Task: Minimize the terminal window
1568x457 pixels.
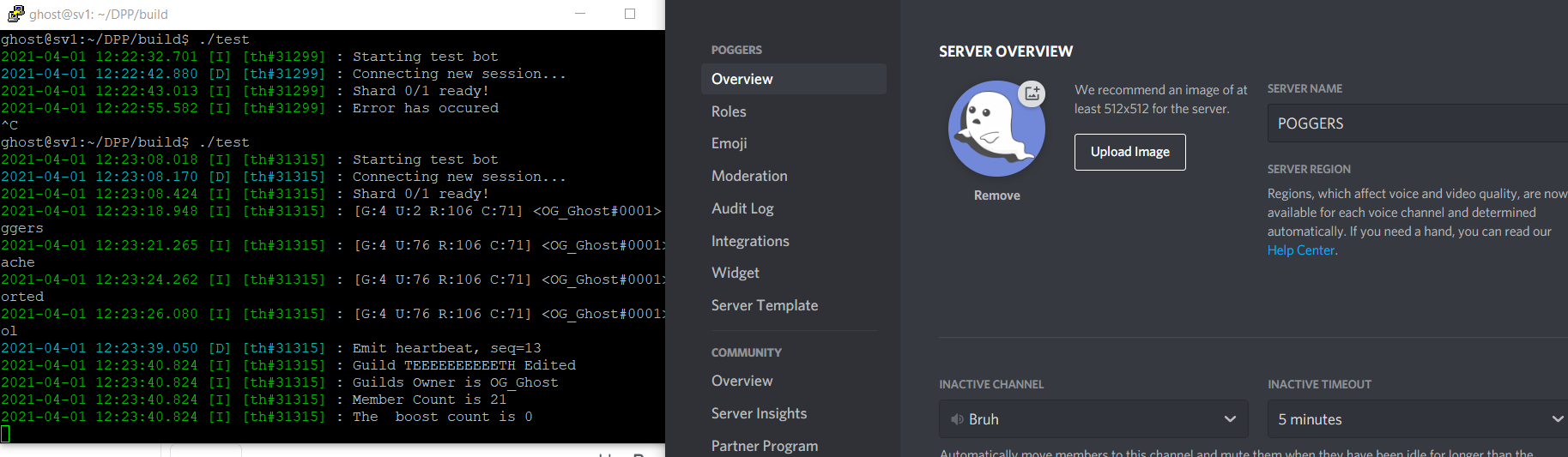Action: [580, 14]
